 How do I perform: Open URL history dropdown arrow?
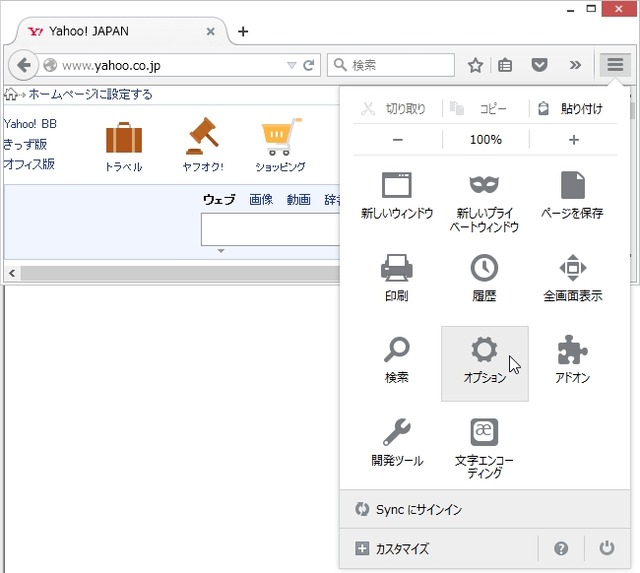point(291,65)
